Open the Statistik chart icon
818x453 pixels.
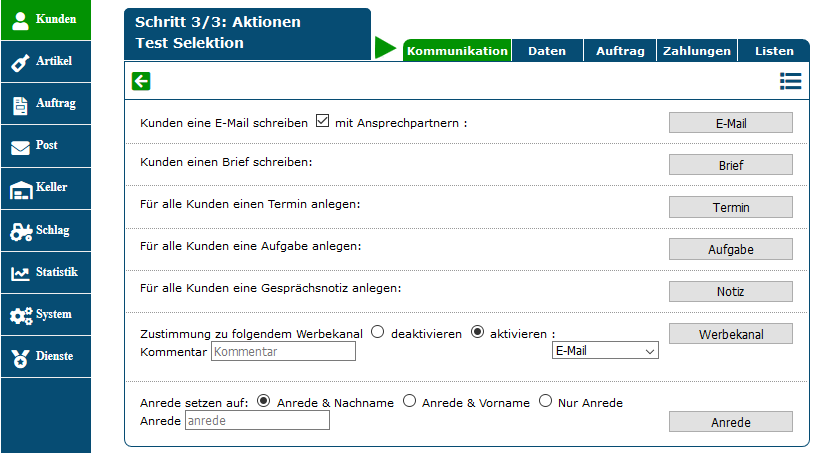pos(20,273)
